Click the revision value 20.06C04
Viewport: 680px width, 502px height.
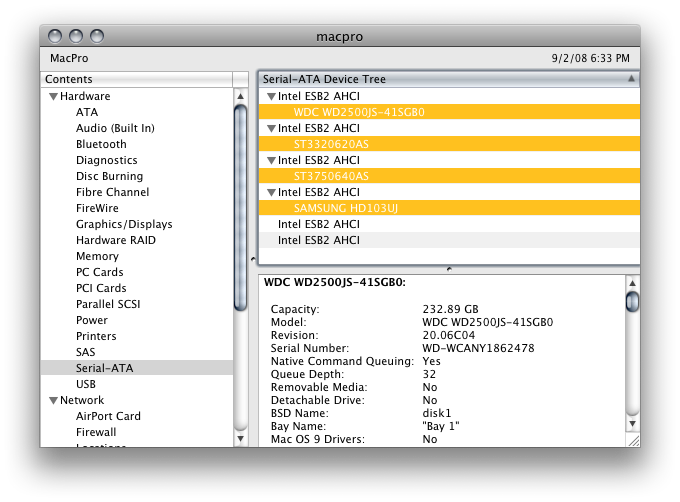pos(448,335)
